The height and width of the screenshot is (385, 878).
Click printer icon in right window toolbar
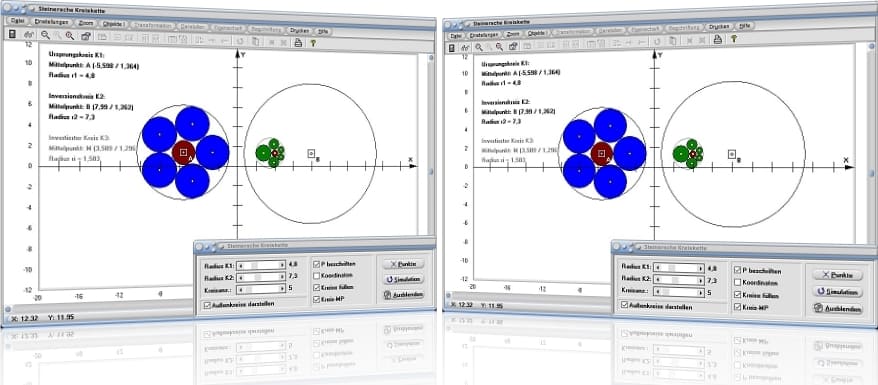pyautogui.click(x=717, y=39)
